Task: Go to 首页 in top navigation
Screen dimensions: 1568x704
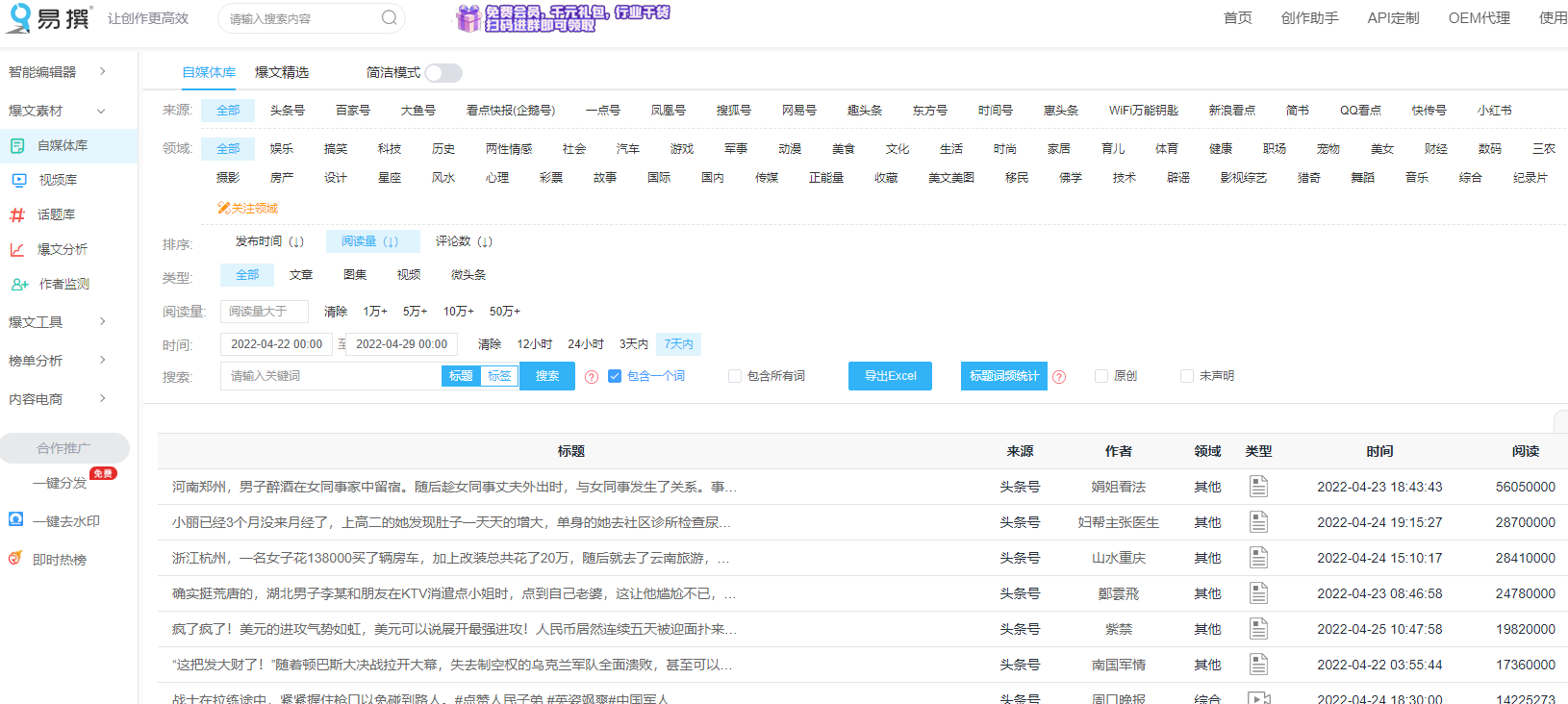Action: 1238,18
